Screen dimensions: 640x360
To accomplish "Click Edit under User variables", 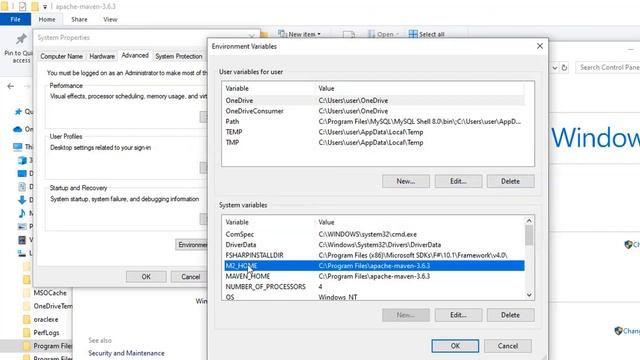I will tap(458, 181).
